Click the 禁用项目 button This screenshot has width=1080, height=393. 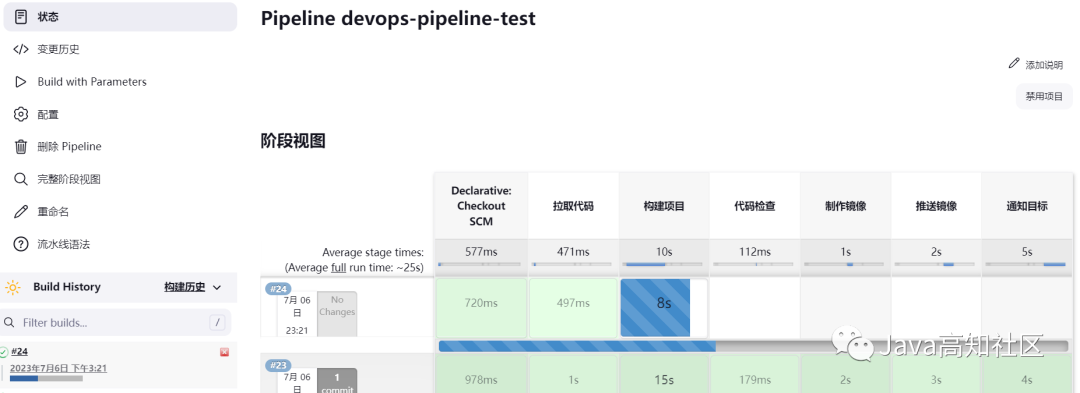[1044, 96]
